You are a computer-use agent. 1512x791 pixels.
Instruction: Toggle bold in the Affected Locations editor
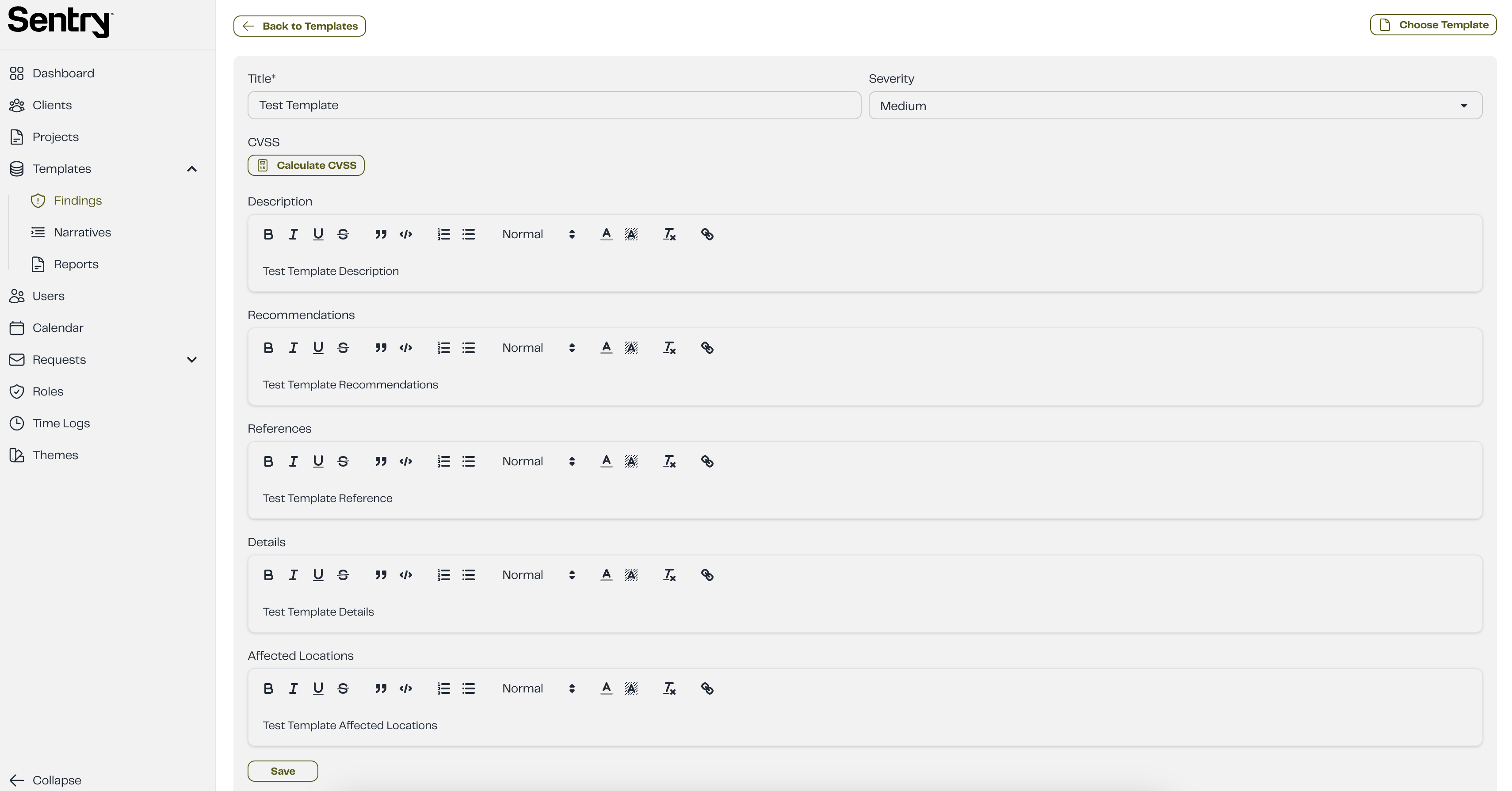point(268,688)
